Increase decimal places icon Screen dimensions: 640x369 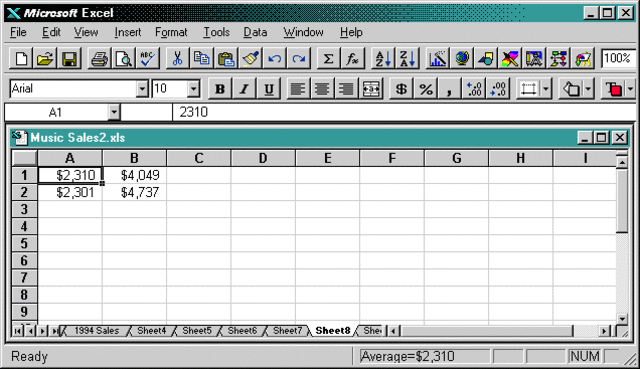coord(474,89)
